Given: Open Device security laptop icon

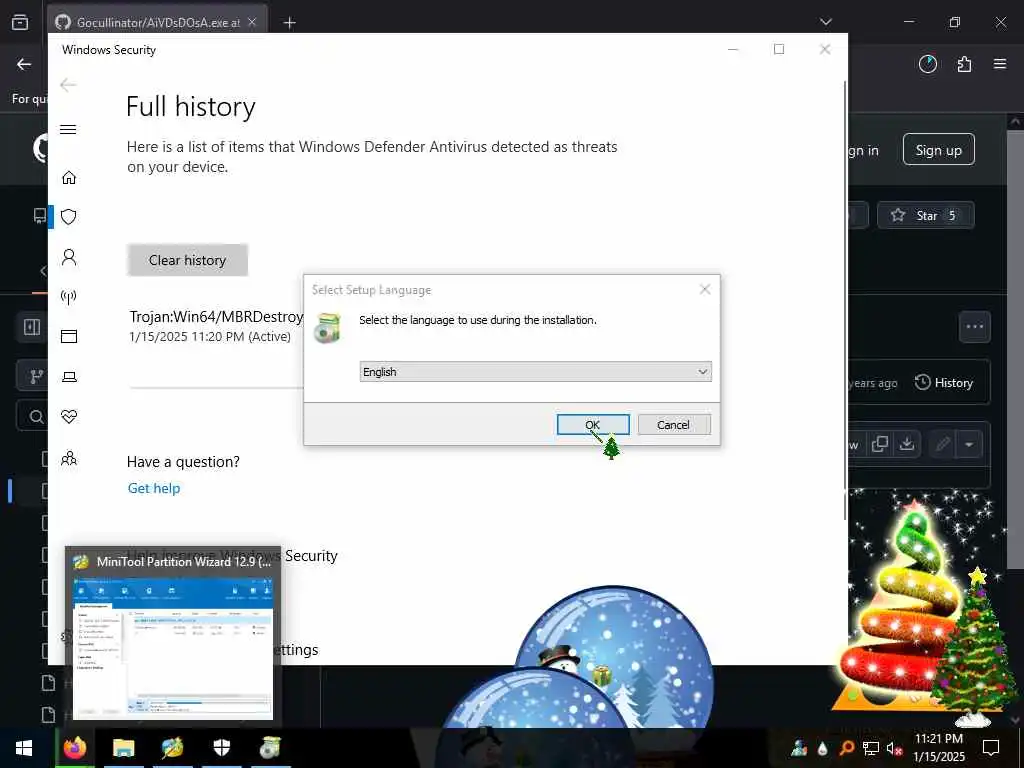Looking at the screenshot, I should click(69, 377).
